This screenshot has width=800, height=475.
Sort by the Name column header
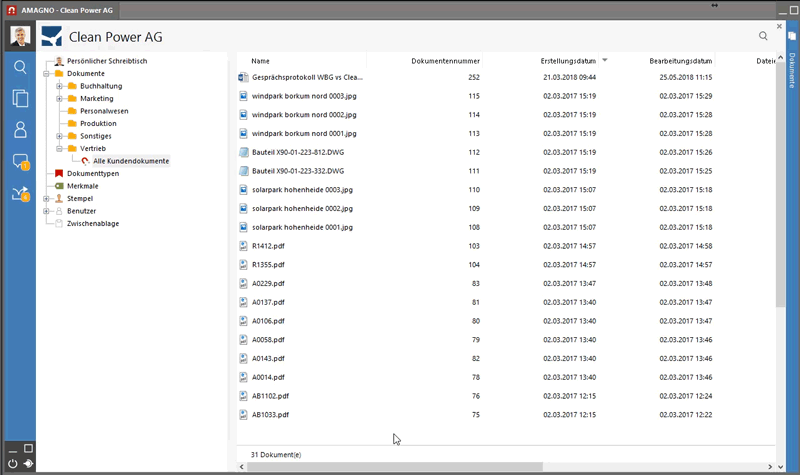pyautogui.click(x=260, y=61)
